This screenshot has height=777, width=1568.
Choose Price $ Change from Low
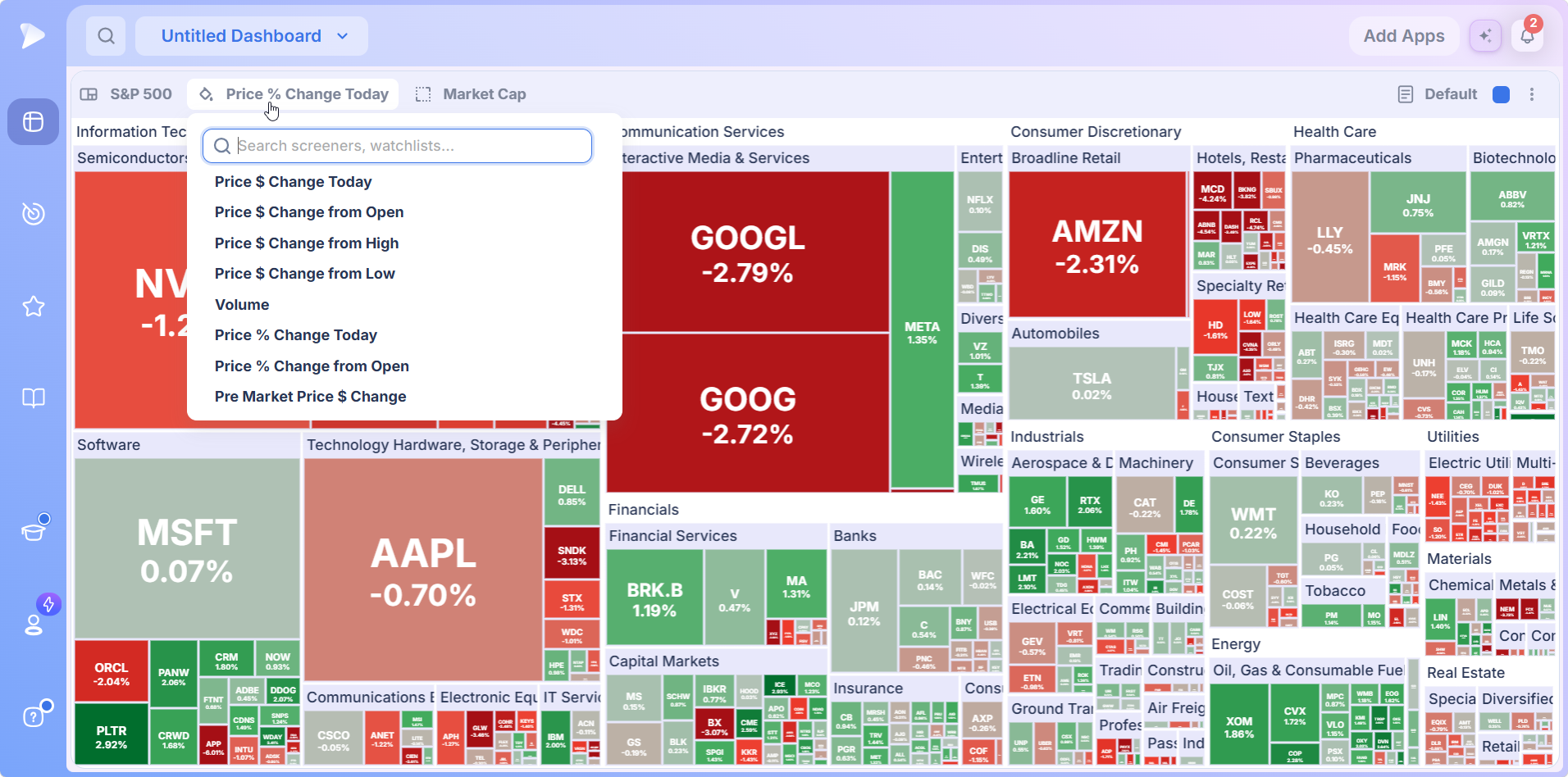point(305,274)
